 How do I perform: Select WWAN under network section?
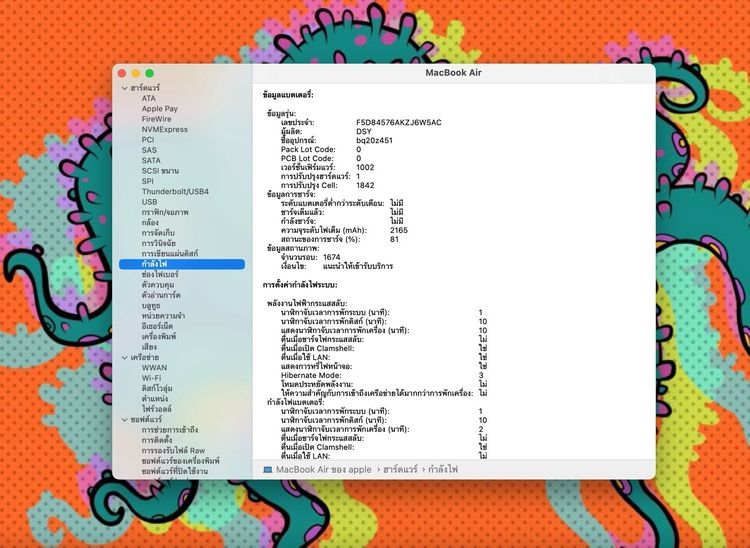pos(154,368)
